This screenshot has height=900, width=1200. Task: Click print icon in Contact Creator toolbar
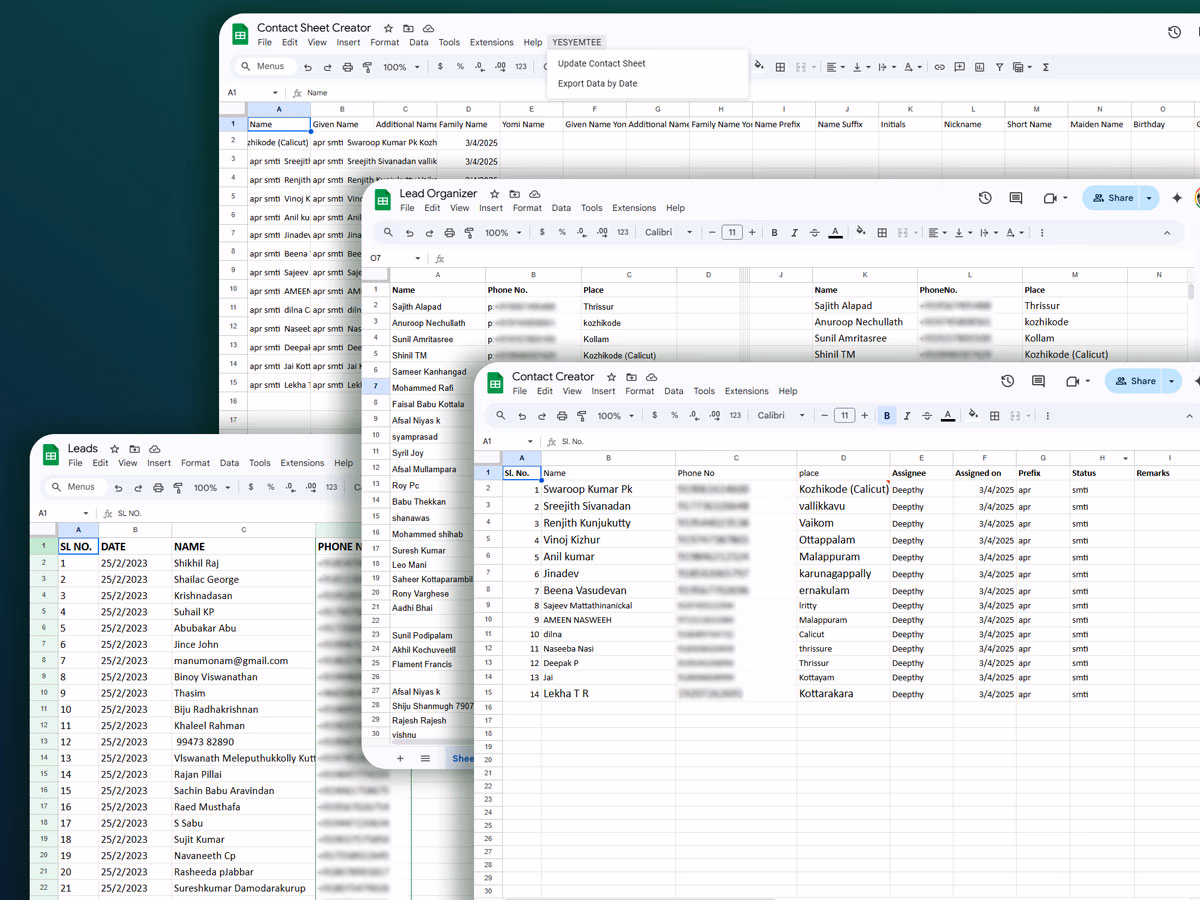coord(561,415)
